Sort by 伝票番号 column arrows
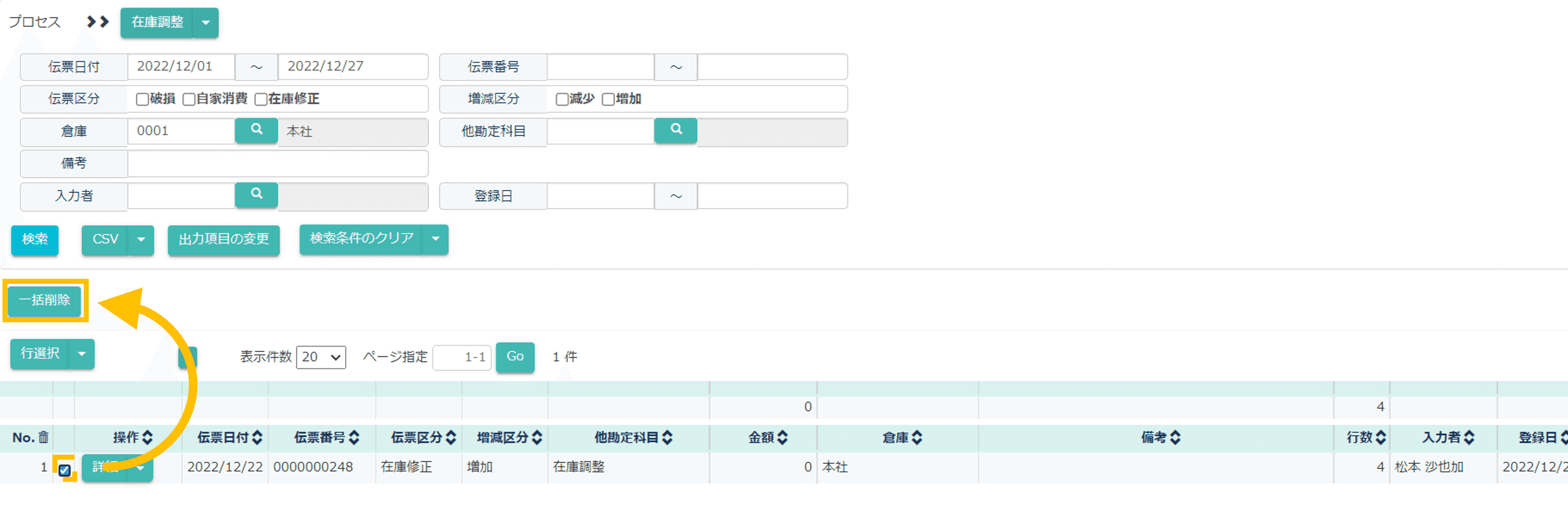Image resolution: width=1568 pixels, height=511 pixels. click(x=354, y=437)
